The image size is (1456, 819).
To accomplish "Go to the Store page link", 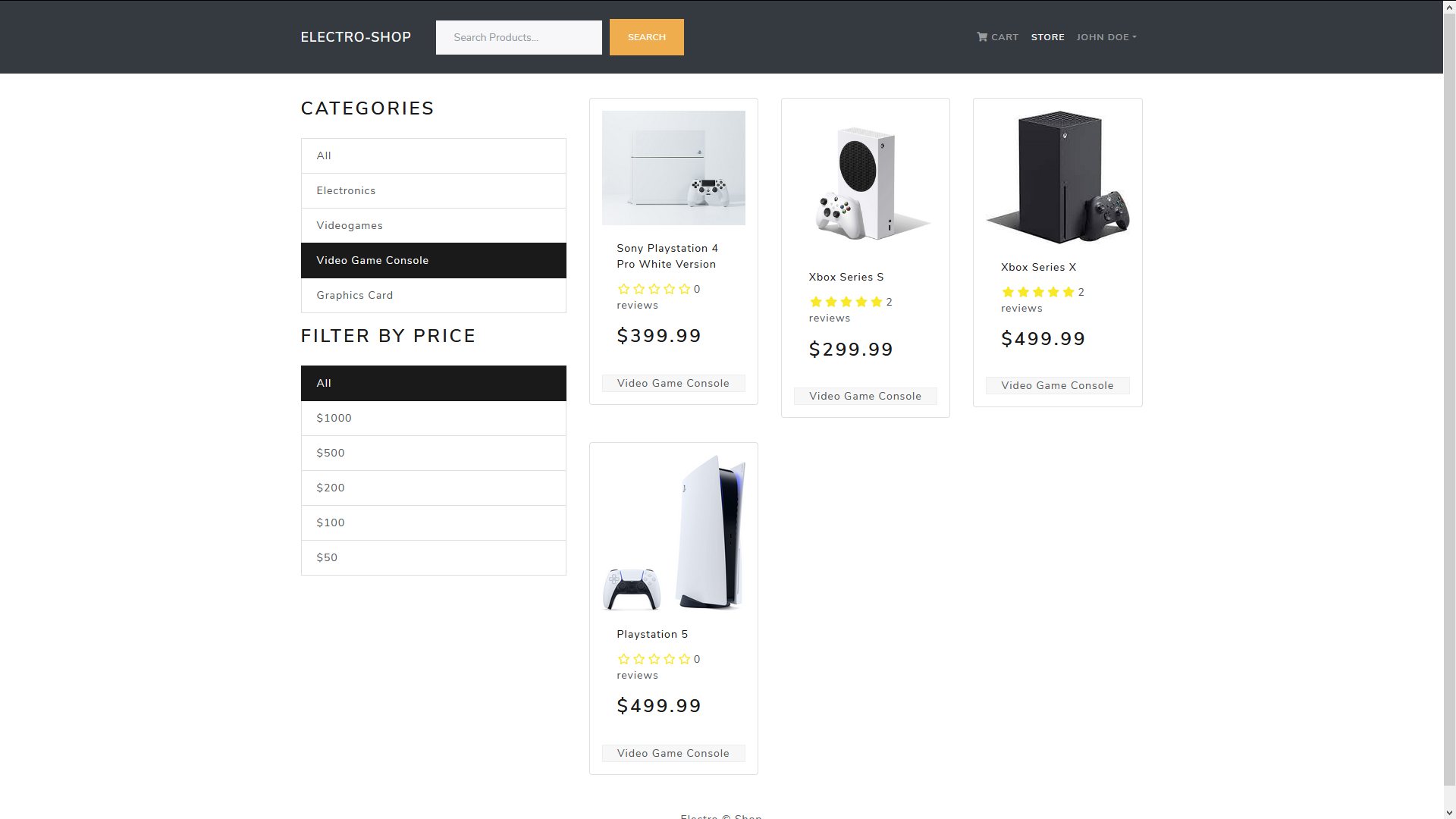I will (1047, 37).
